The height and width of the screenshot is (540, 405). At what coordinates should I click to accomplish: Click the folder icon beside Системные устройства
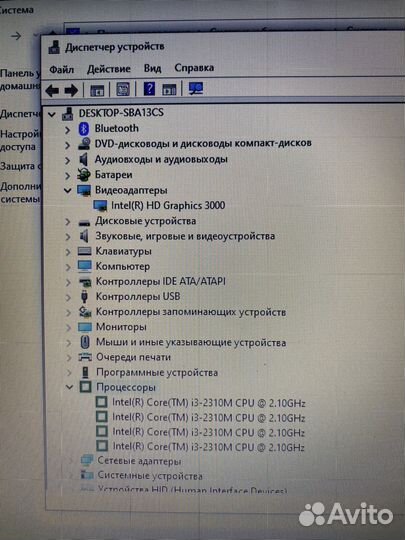tap(87, 475)
